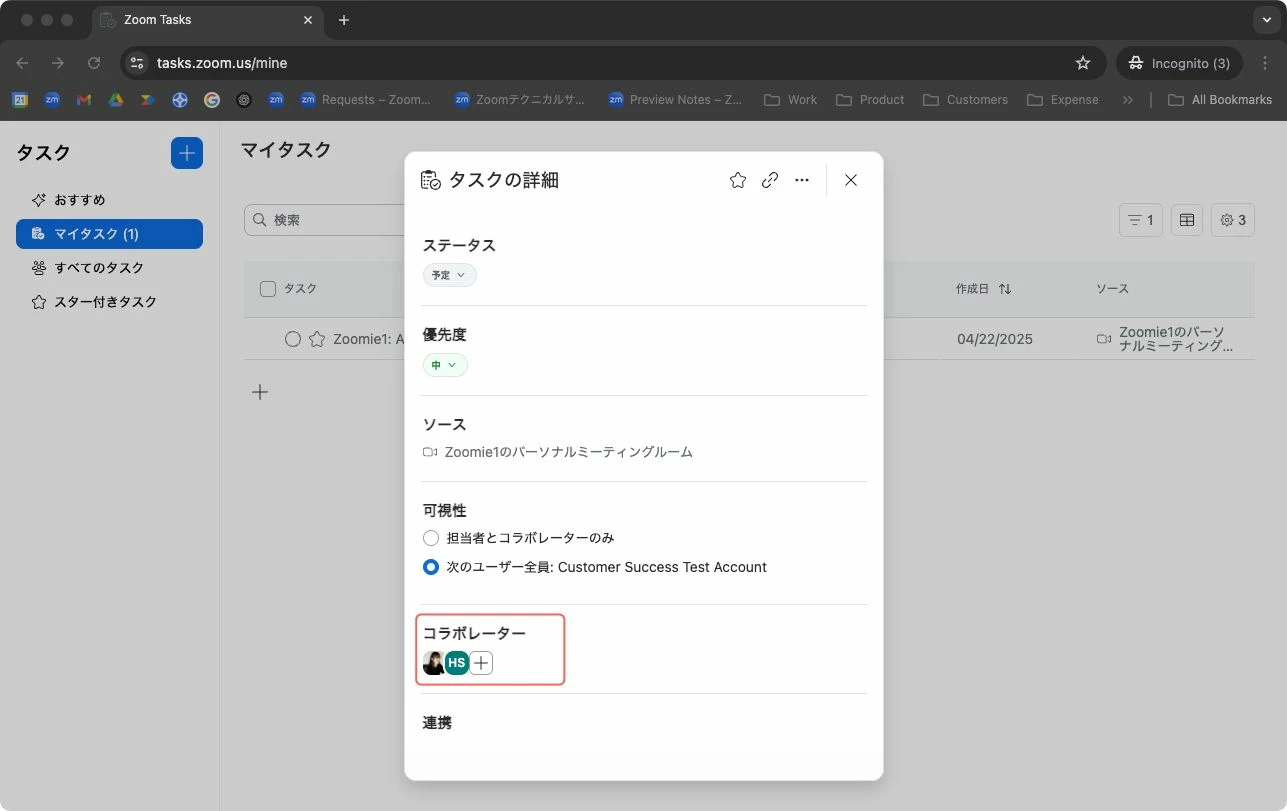Sort by the 作成日 column arrows

coord(1005,289)
